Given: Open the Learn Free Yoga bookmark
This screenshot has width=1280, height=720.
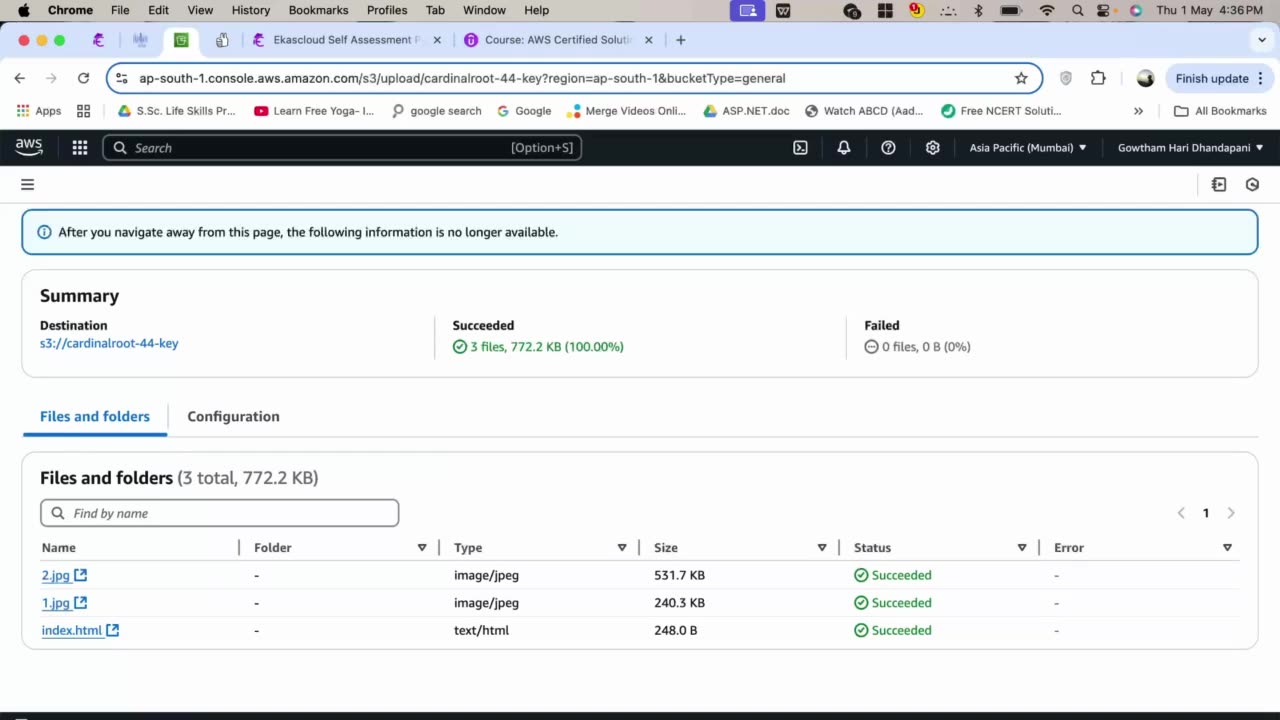Looking at the screenshot, I should (314, 111).
